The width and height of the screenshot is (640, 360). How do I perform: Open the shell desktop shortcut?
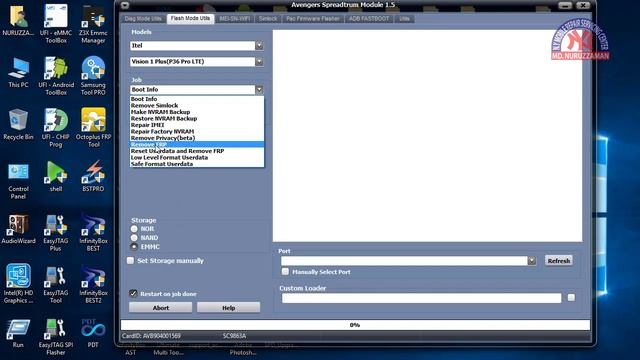click(x=56, y=177)
